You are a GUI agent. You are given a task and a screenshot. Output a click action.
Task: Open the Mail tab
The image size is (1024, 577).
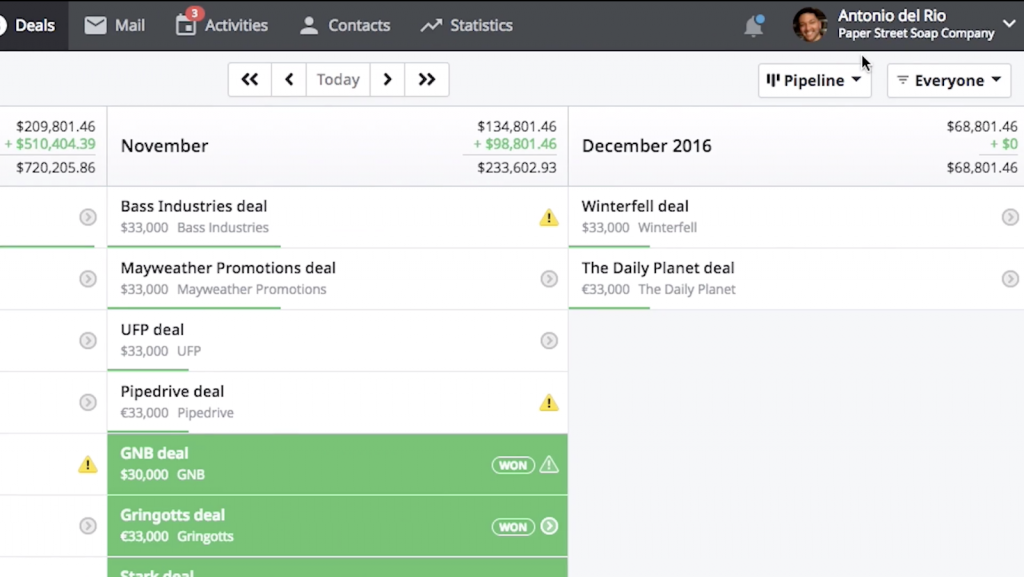point(114,25)
